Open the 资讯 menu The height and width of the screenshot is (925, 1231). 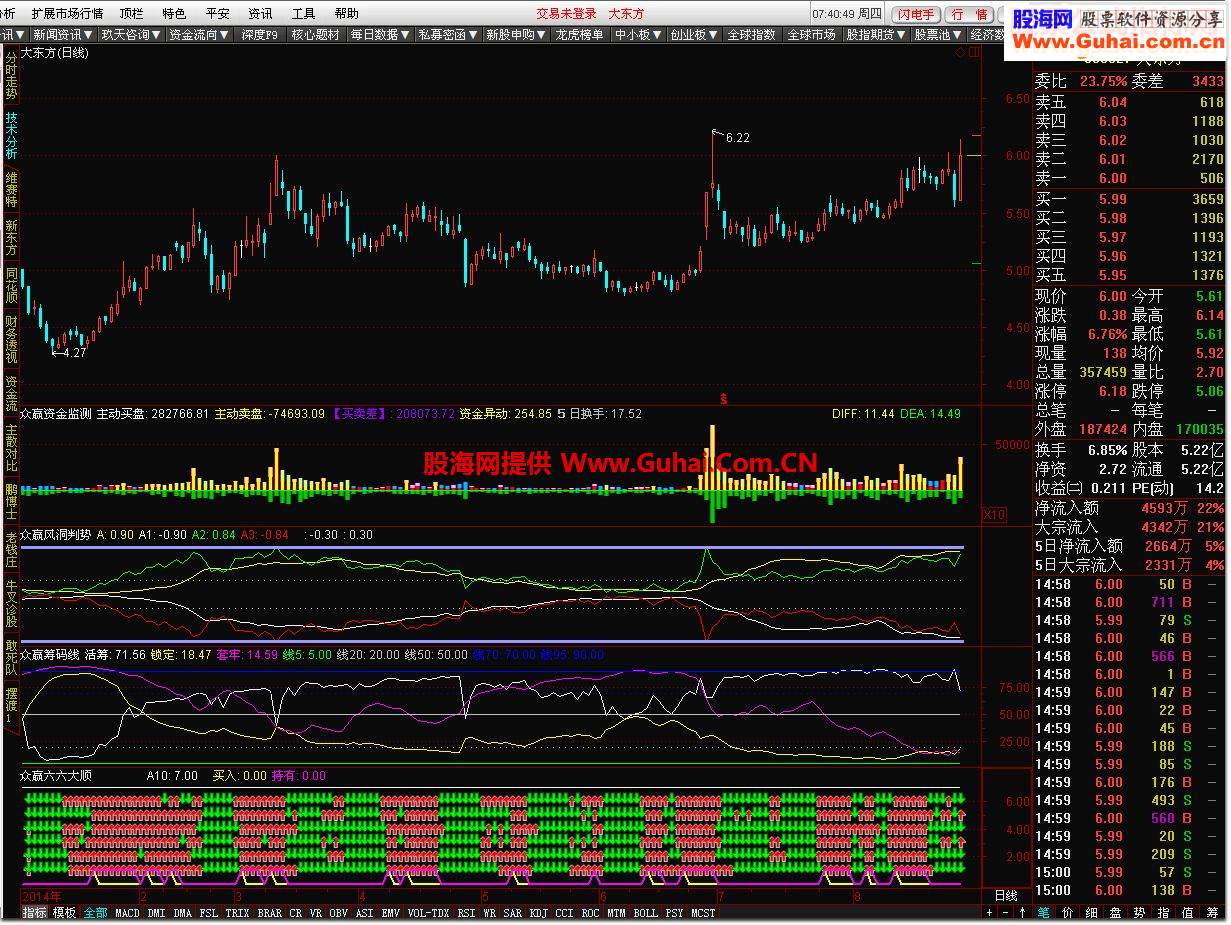260,14
